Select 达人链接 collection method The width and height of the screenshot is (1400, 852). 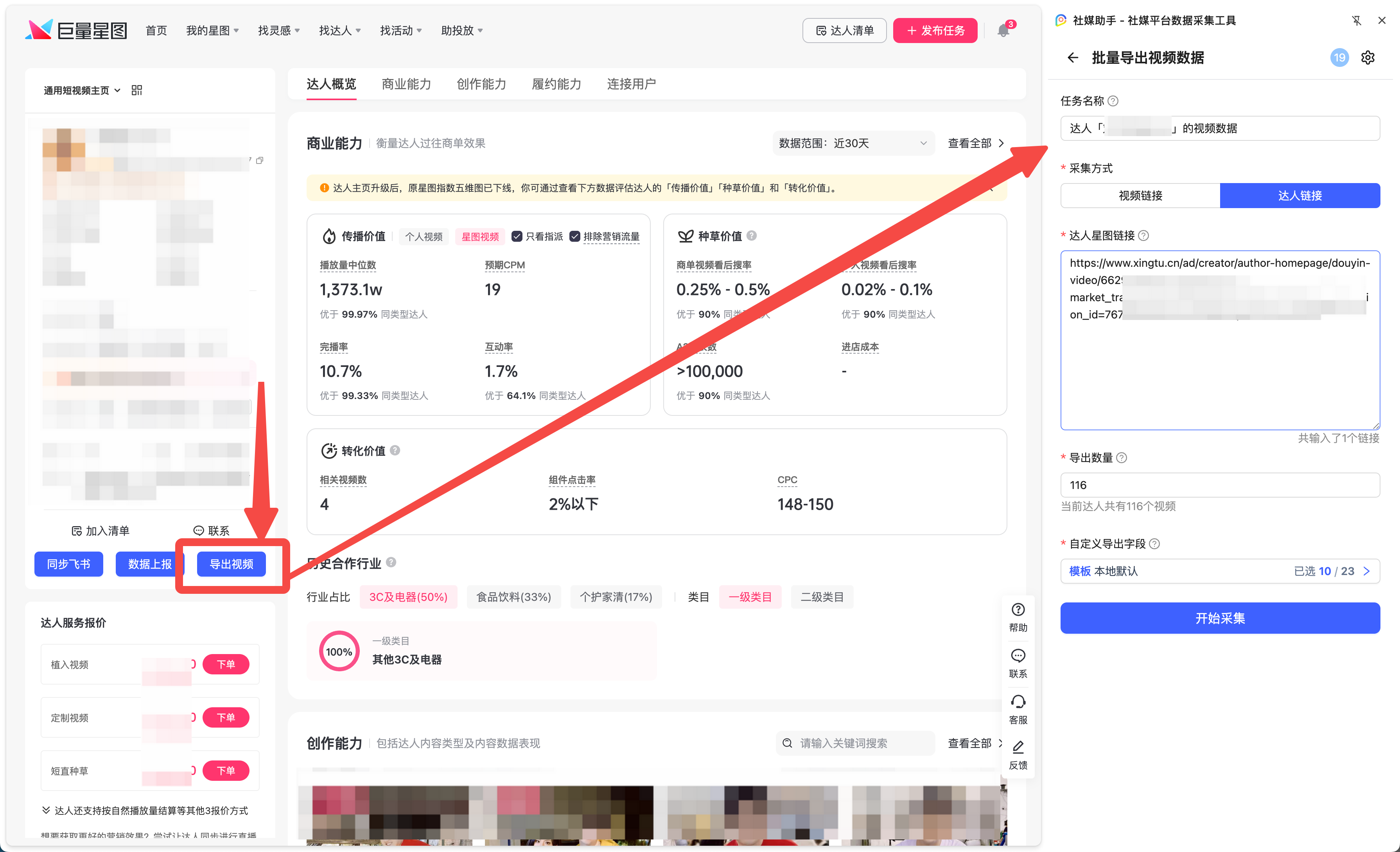point(1300,196)
